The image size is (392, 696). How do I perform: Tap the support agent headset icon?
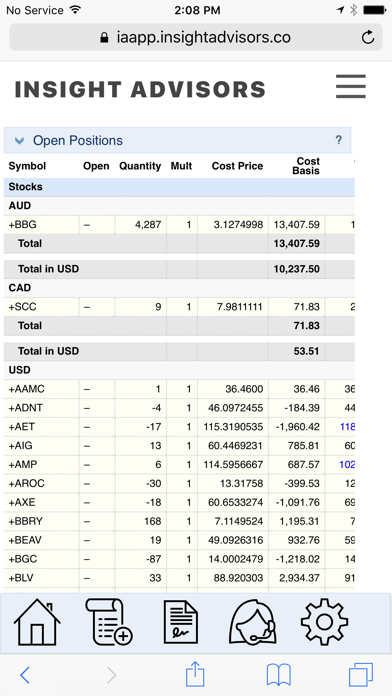click(x=253, y=622)
